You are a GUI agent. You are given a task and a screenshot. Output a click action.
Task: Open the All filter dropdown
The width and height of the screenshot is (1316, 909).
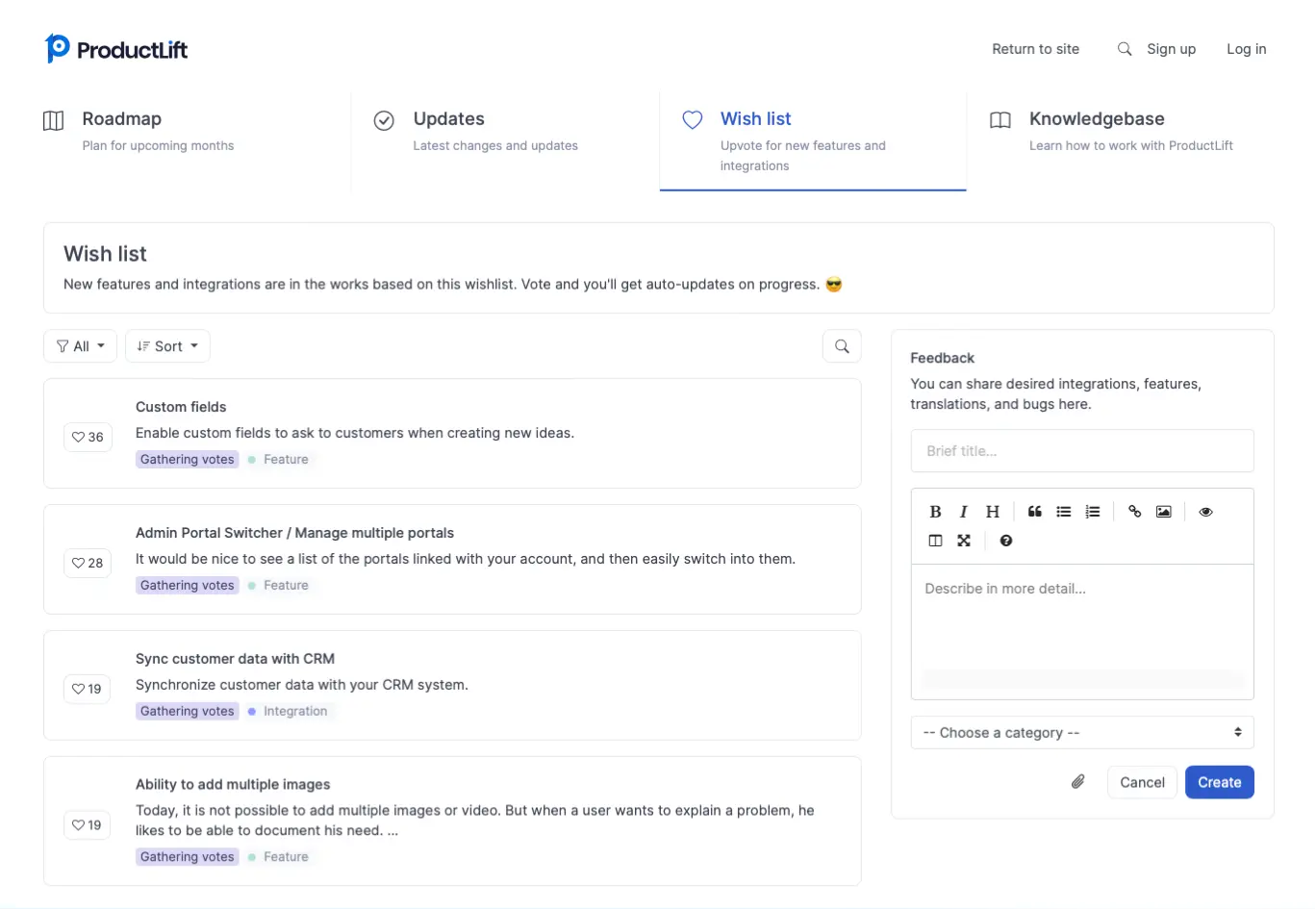click(x=81, y=346)
